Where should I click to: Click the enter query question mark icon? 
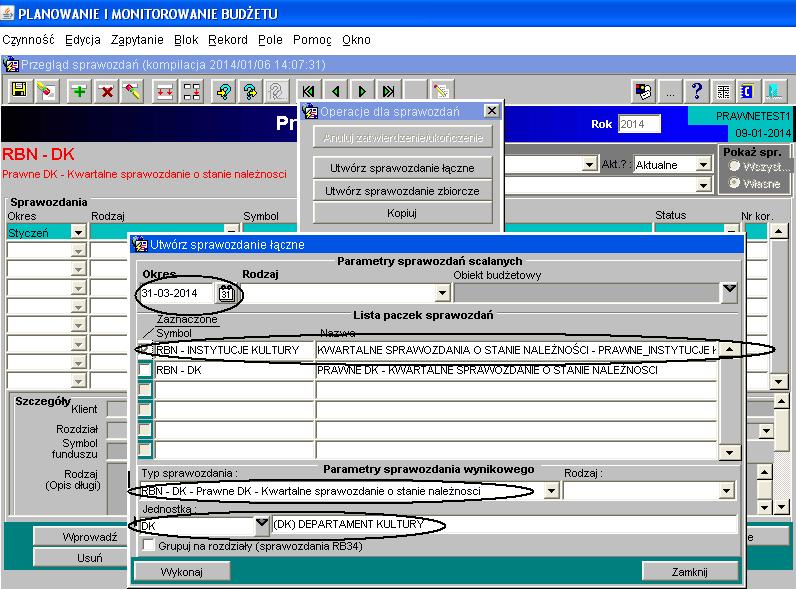(x=223, y=91)
